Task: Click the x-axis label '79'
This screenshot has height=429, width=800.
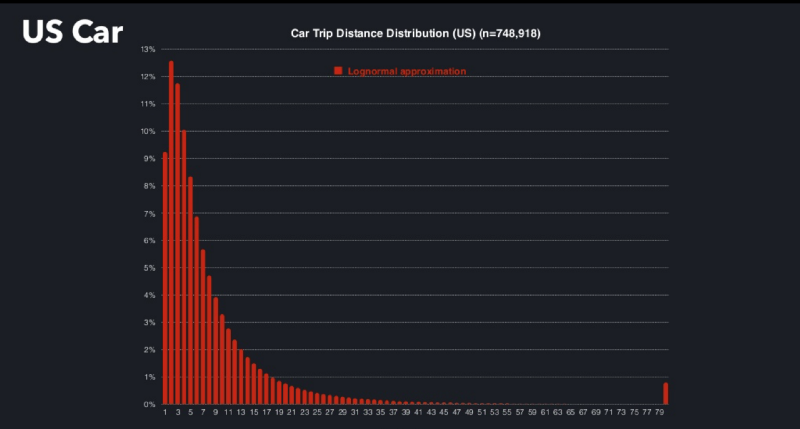Action: pyautogui.click(x=659, y=412)
